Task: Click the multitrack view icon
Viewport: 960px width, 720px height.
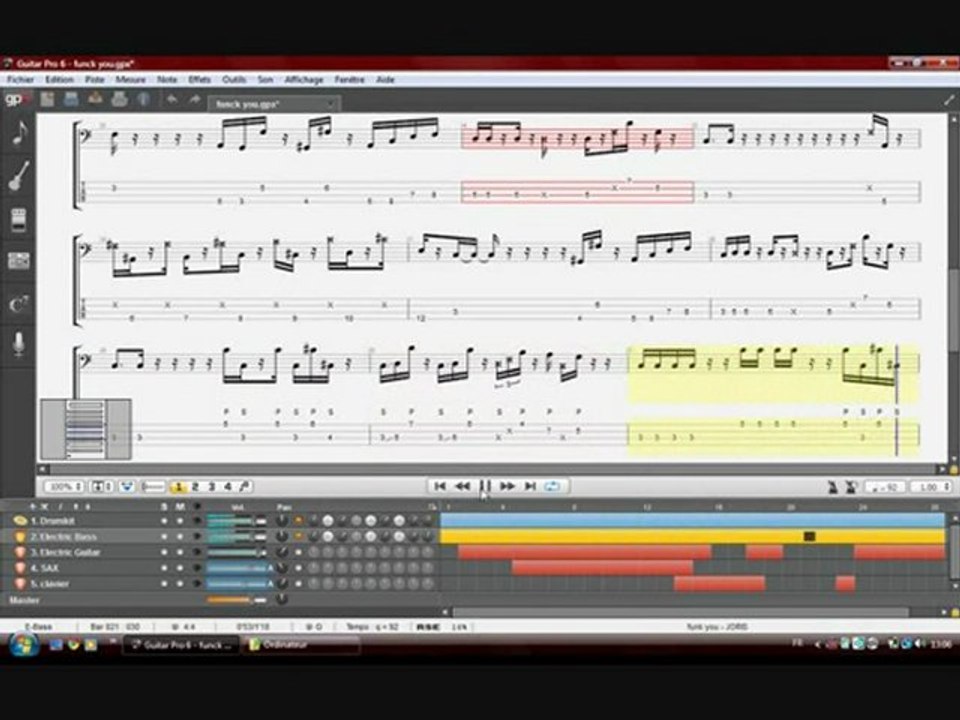Action: pyautogui.click(x=127, y=487)
